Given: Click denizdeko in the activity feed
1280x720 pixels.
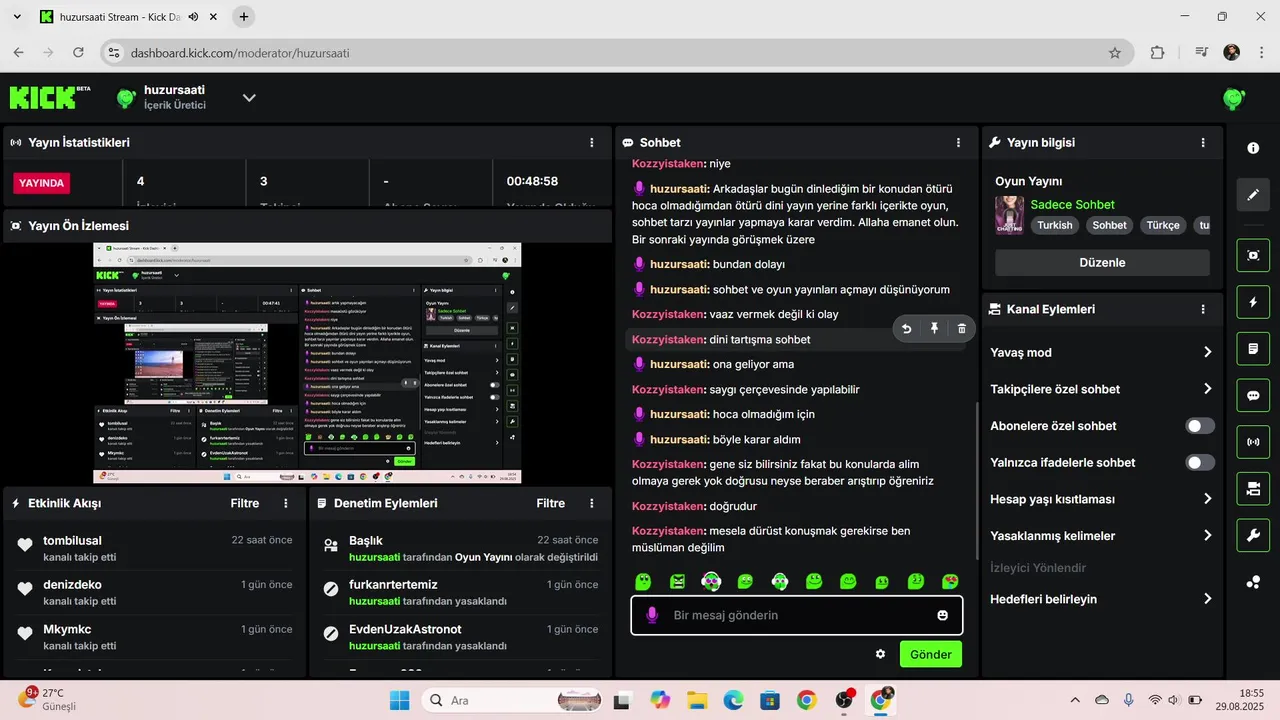Looking at the screenshot, I should coord(72,585).
